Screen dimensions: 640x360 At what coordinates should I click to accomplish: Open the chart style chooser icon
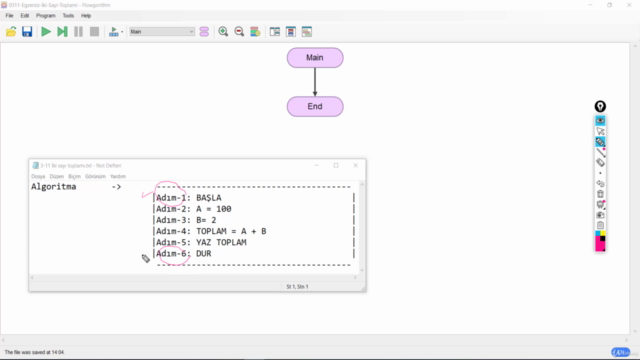[255, 32]
